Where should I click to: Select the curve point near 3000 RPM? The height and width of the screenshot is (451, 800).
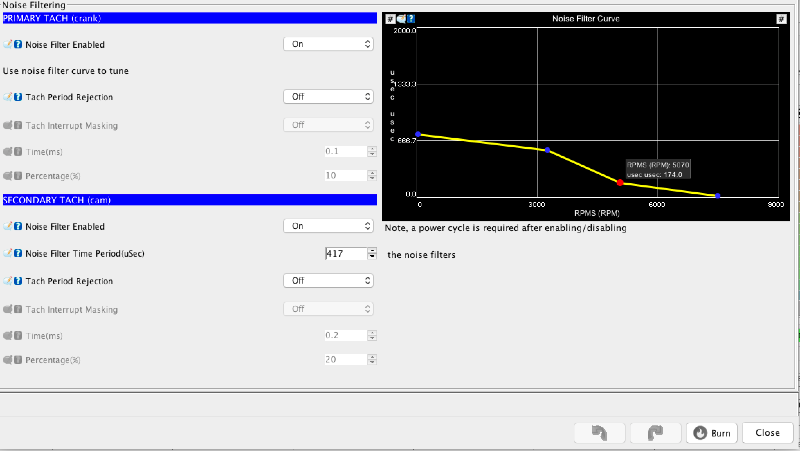click(547, 150)
